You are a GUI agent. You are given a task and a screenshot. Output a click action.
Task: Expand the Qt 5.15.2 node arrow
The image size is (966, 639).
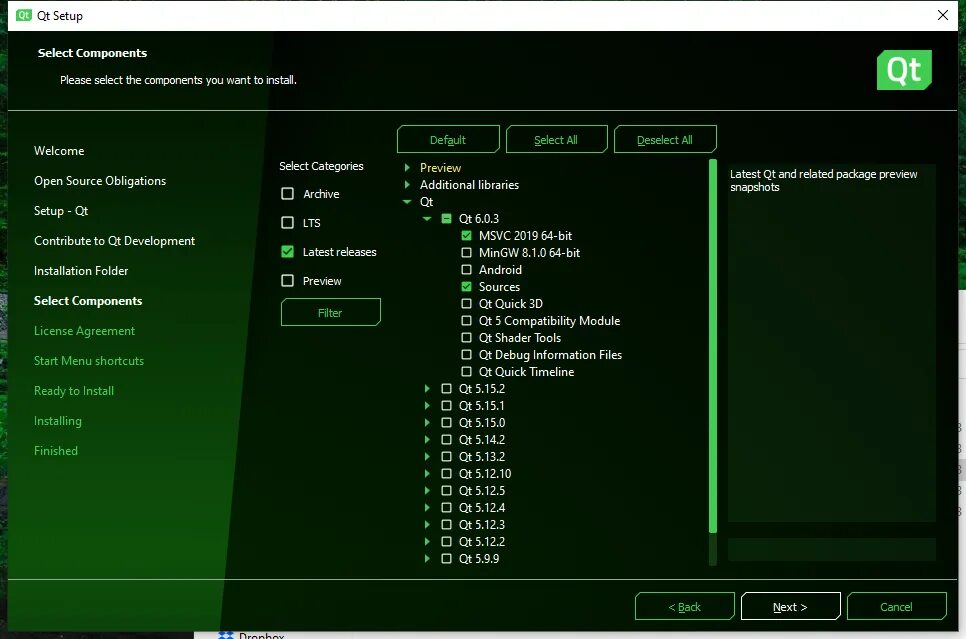427,388
